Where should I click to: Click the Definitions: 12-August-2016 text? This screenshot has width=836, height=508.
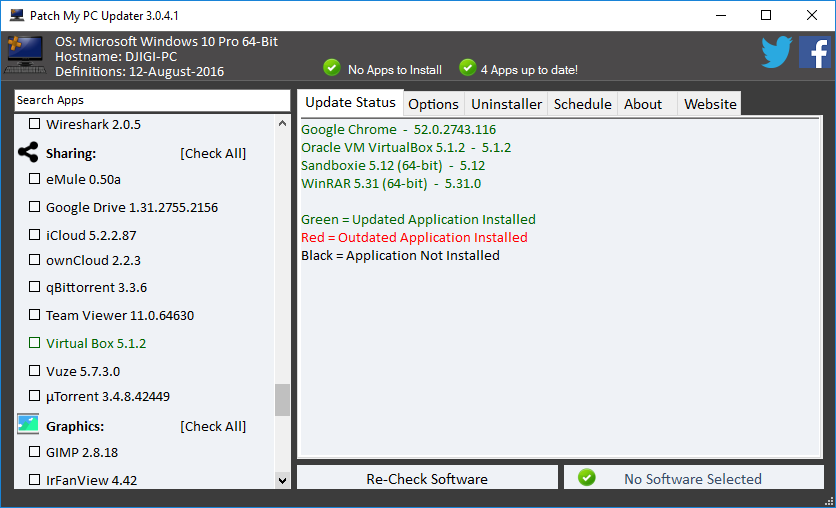139,71
